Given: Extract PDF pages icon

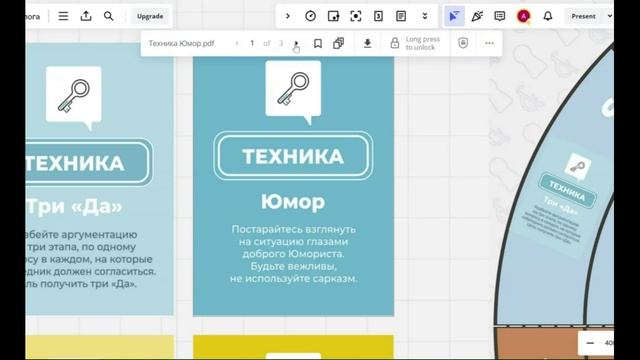Looking at the screenshot, I should [x=338, y=43].
